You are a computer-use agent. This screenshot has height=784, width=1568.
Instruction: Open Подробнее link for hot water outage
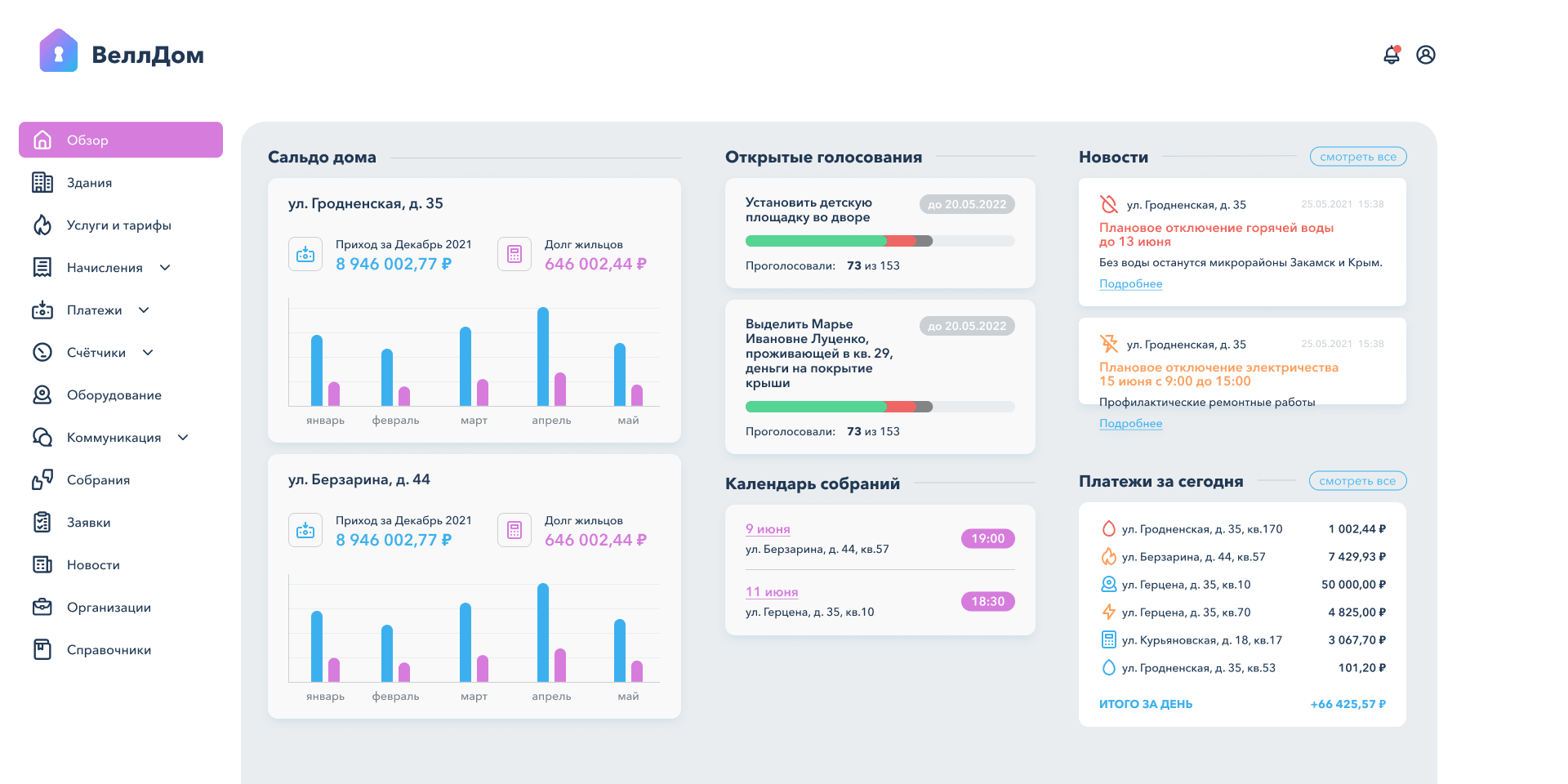click(x=1130, y=283)
